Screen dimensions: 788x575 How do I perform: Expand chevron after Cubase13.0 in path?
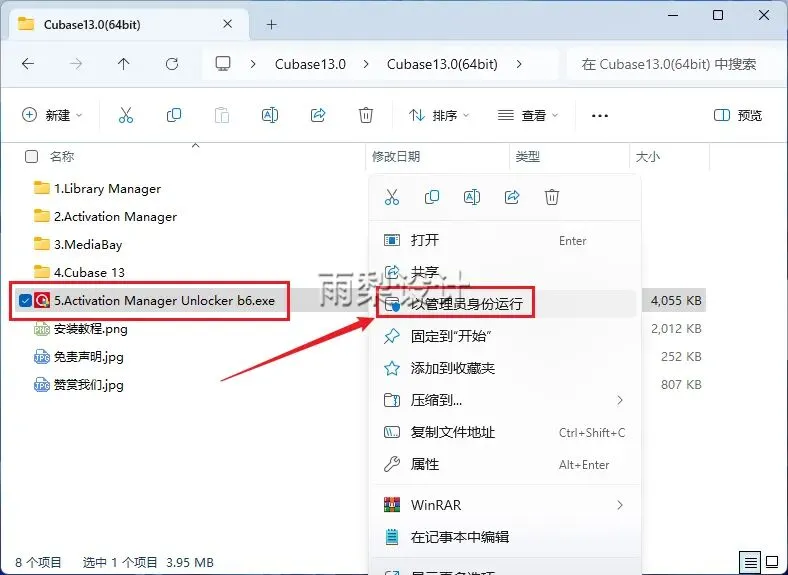point(366,64)
